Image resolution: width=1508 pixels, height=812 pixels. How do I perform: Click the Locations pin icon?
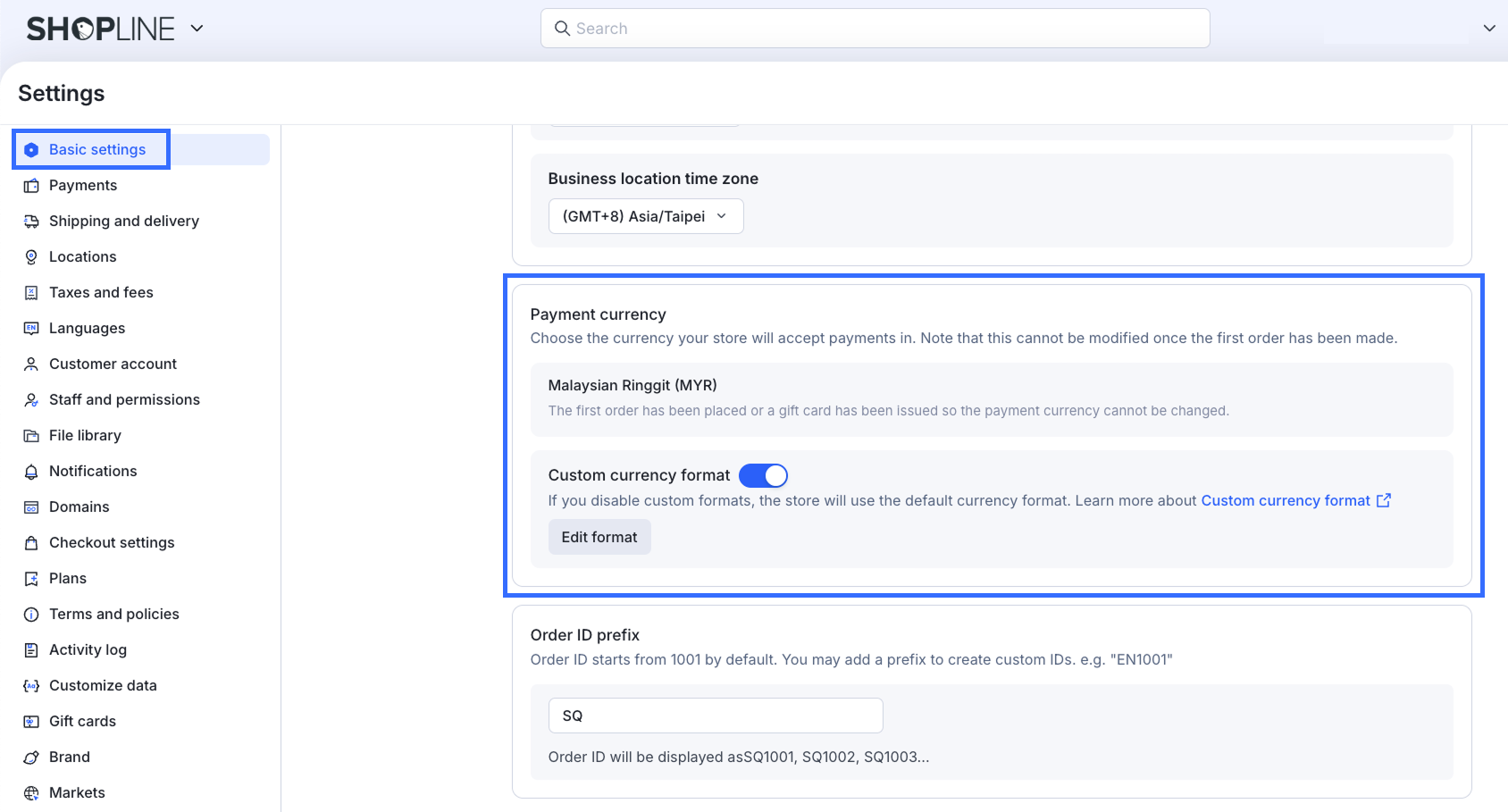[x=31, y=257]
